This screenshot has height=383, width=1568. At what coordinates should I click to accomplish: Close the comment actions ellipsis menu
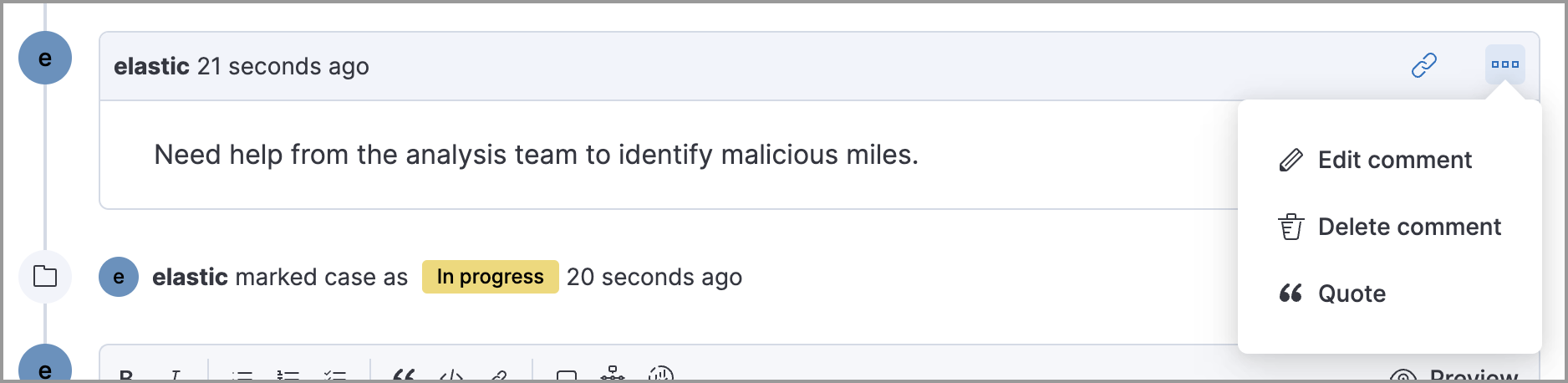[x=1504, y=64]
